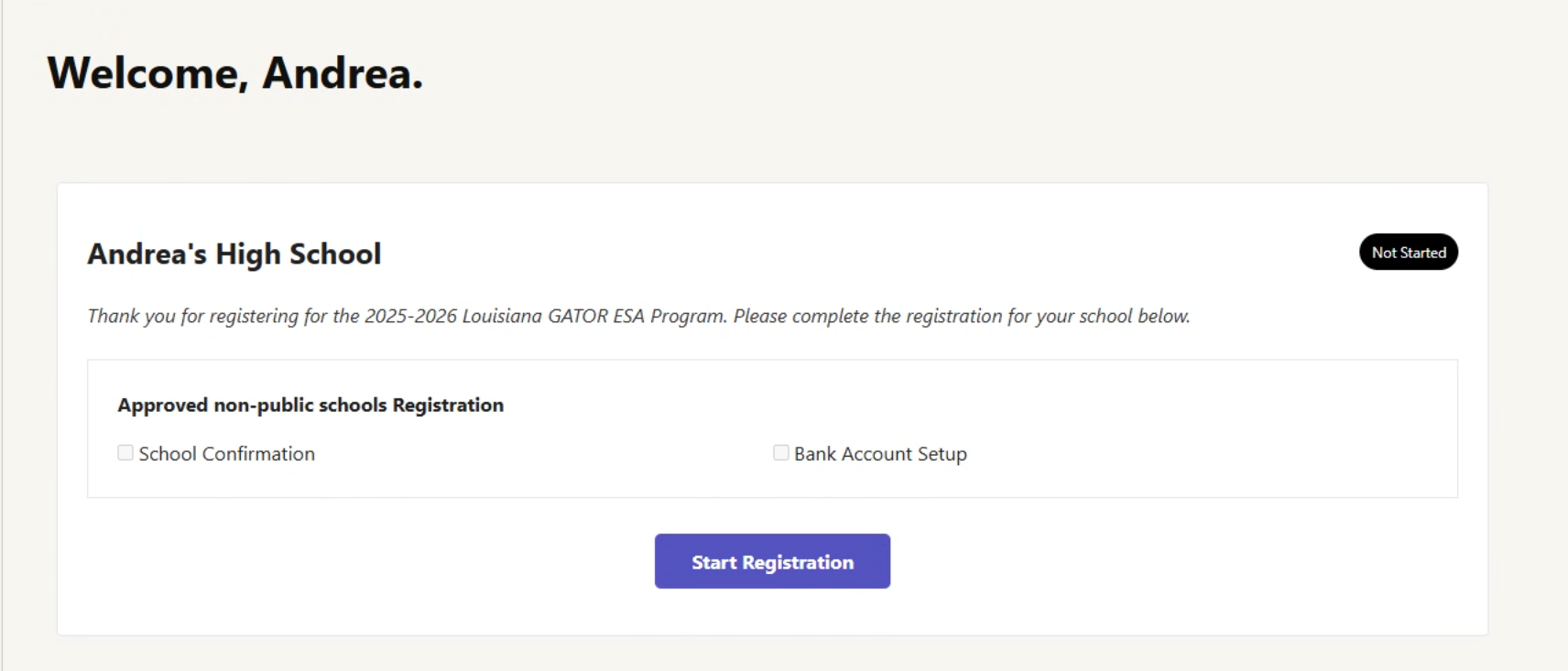Select the Andrea's High School title
This screenshot has width=1568, height=671.
(234, 254)
